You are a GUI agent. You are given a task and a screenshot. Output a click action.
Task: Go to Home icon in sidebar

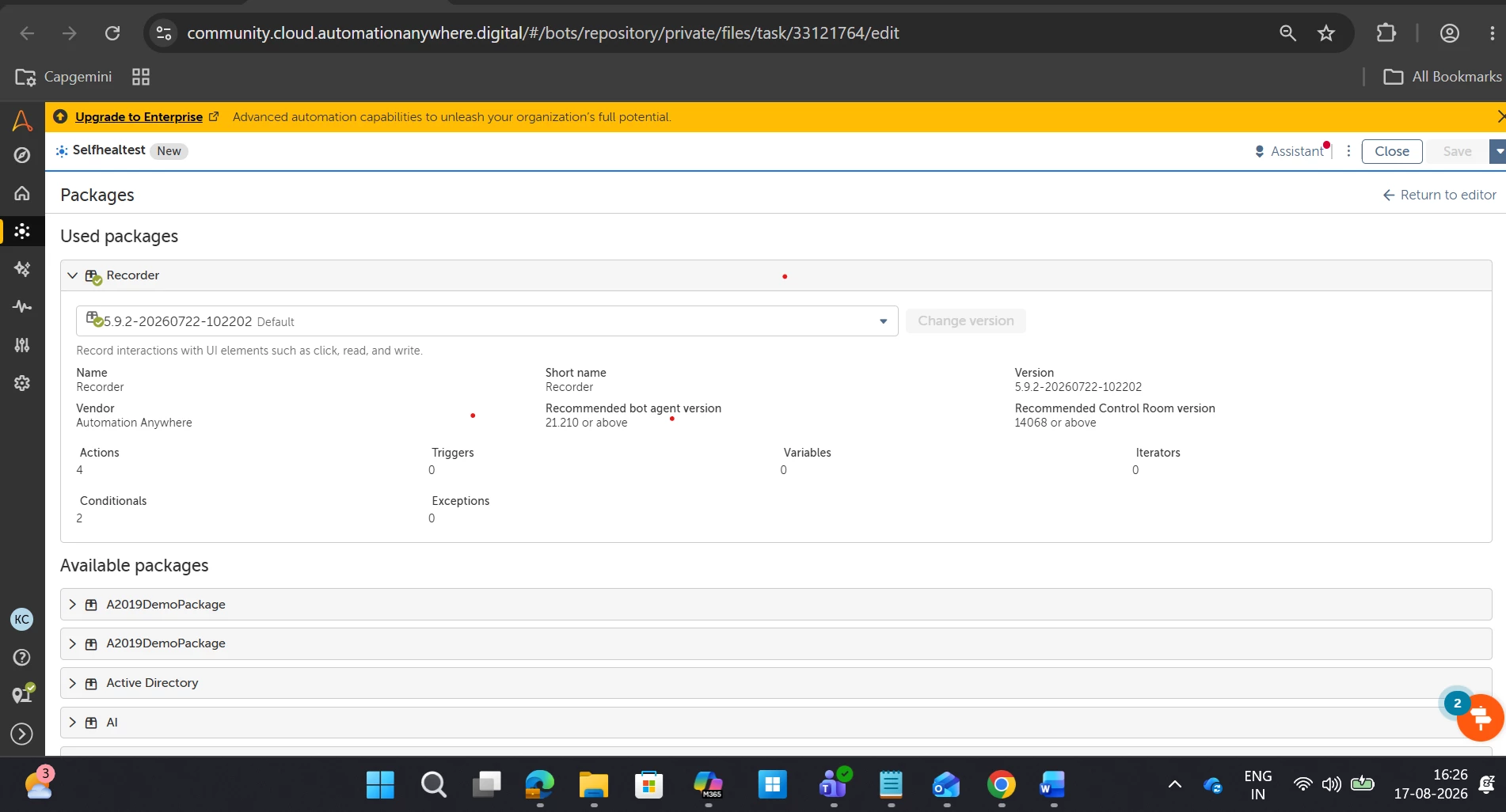pyautogui.click(x=22, y=193)
